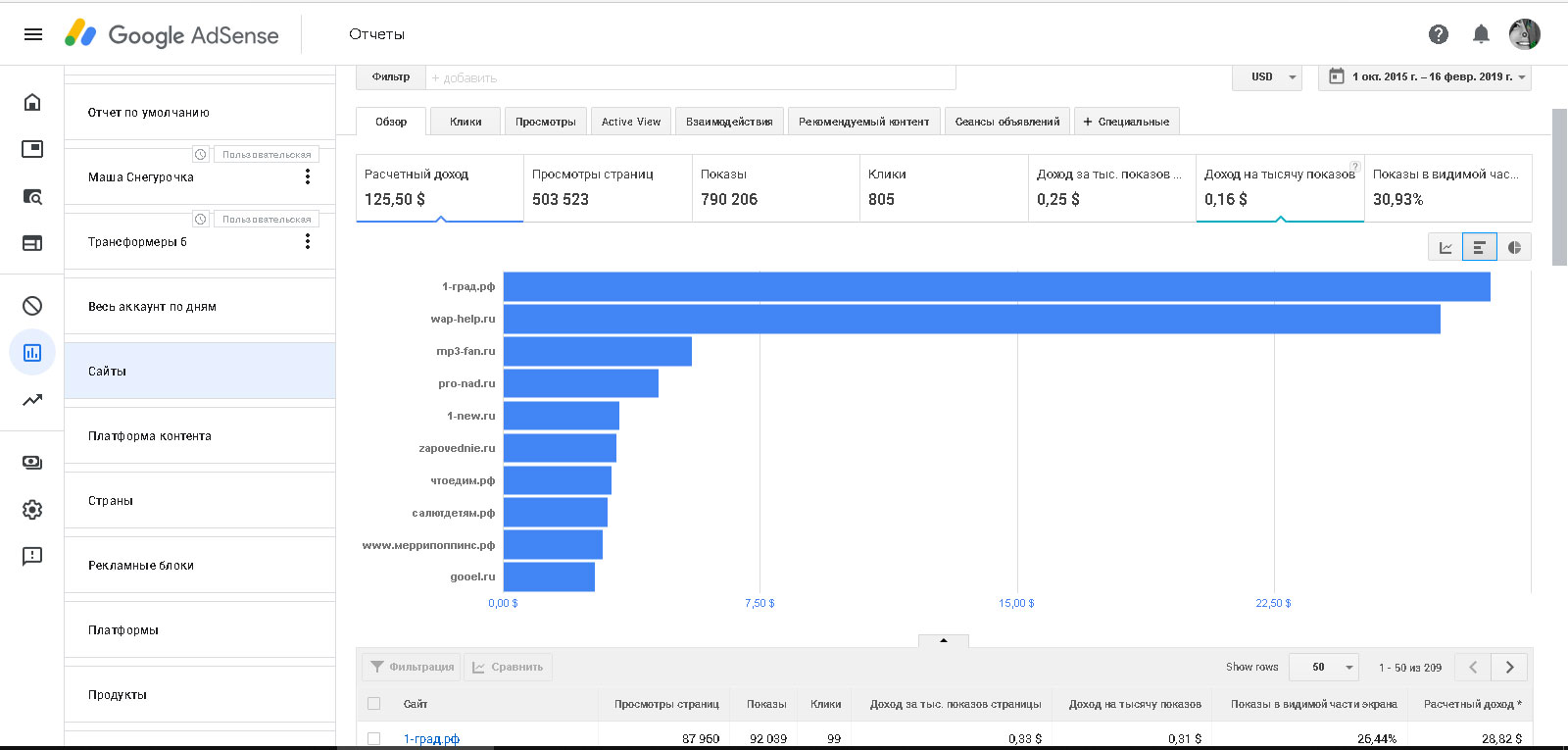The width and height of the screenshot is (1568, 750).
Task: Open the account profile avatar
Action: pyautogui.click(x=1524, y=34)
